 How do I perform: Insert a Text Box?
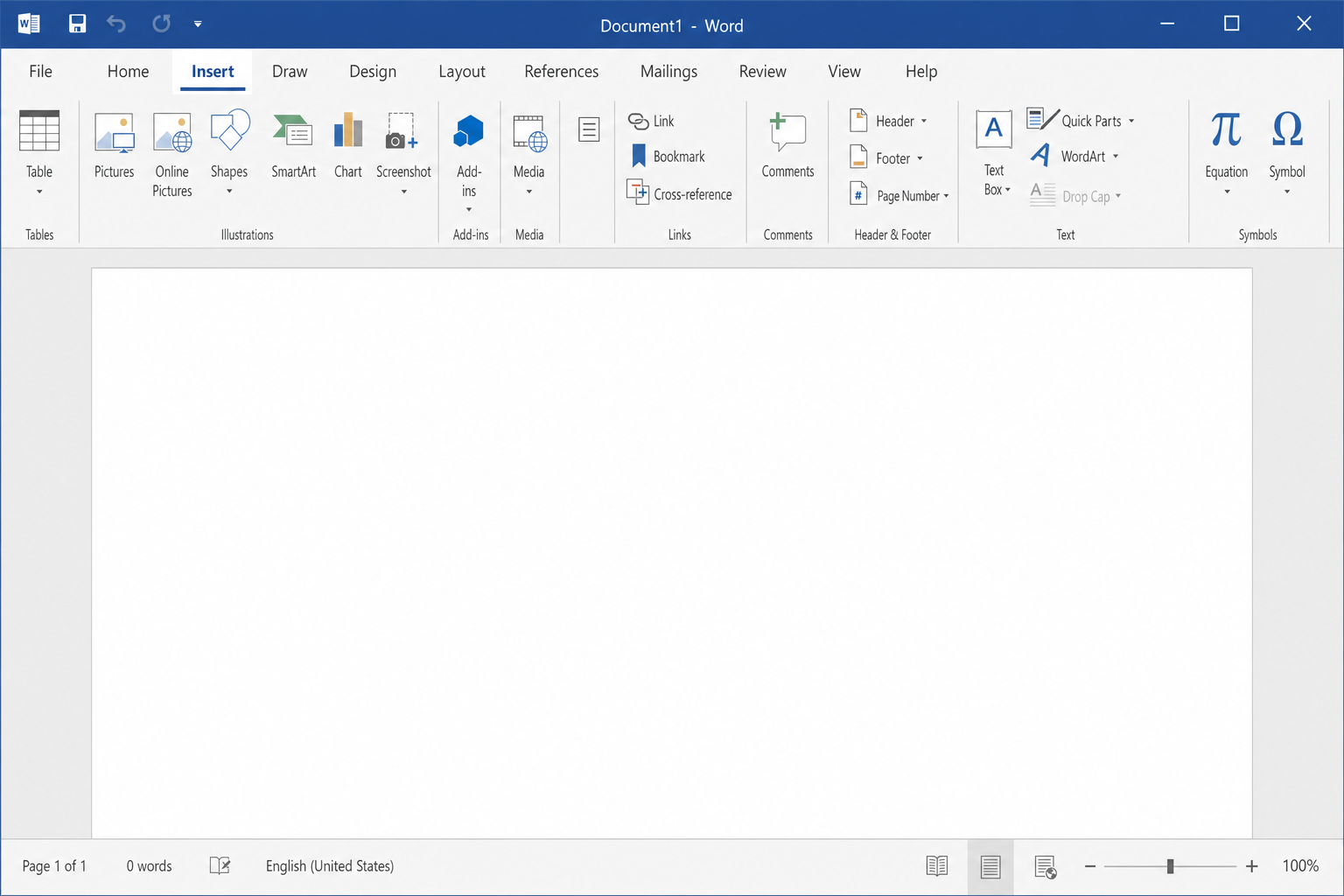tap(994, 153)
